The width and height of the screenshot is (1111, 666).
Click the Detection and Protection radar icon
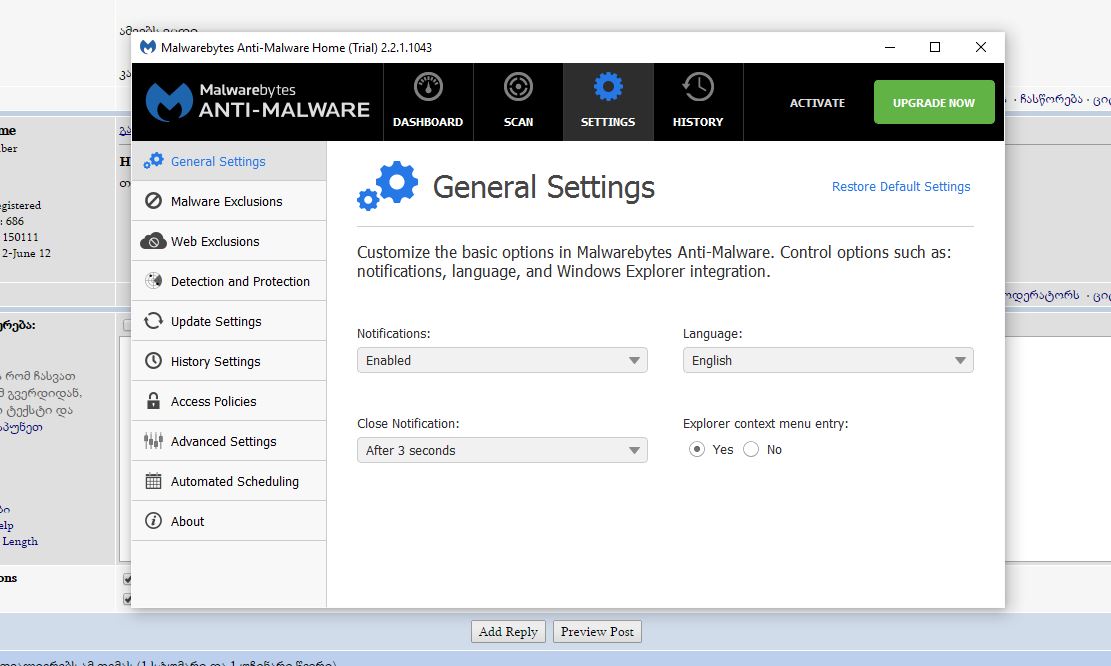coord(153,281)
